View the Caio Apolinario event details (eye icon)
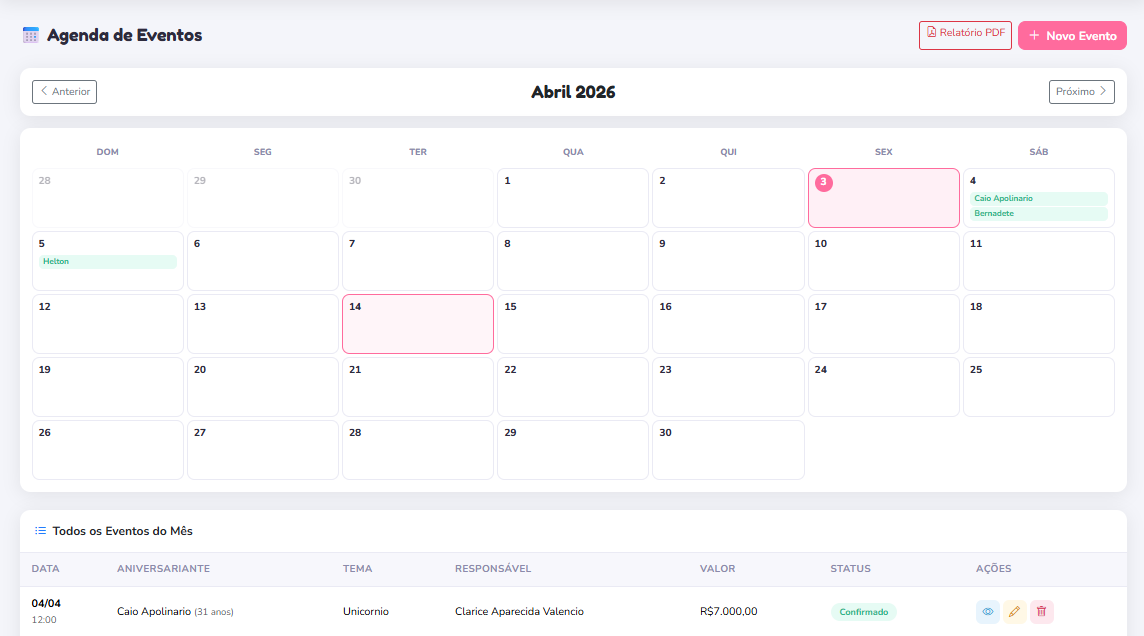 pos(987,611)
